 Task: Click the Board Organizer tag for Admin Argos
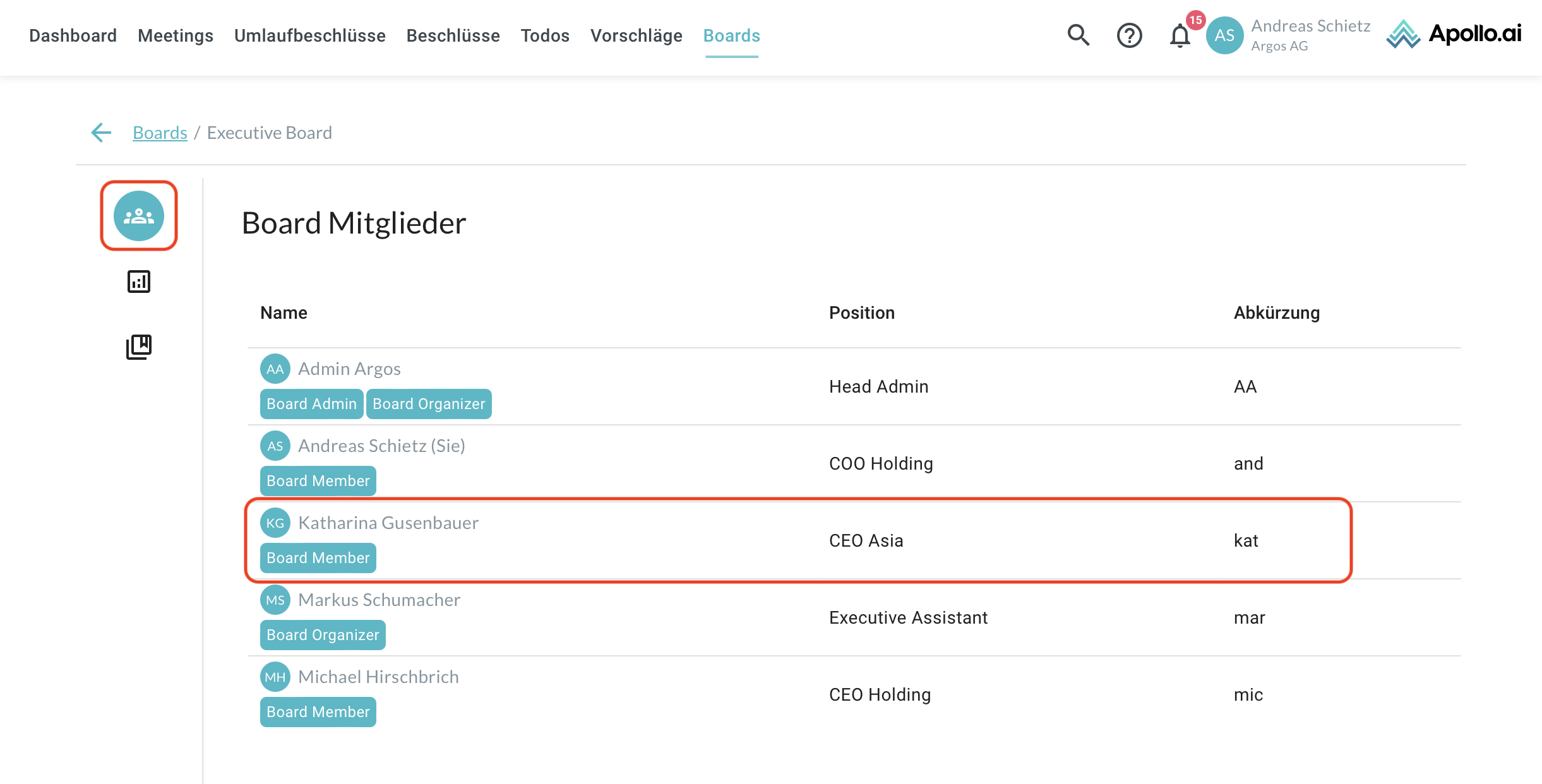coord(429,404)
